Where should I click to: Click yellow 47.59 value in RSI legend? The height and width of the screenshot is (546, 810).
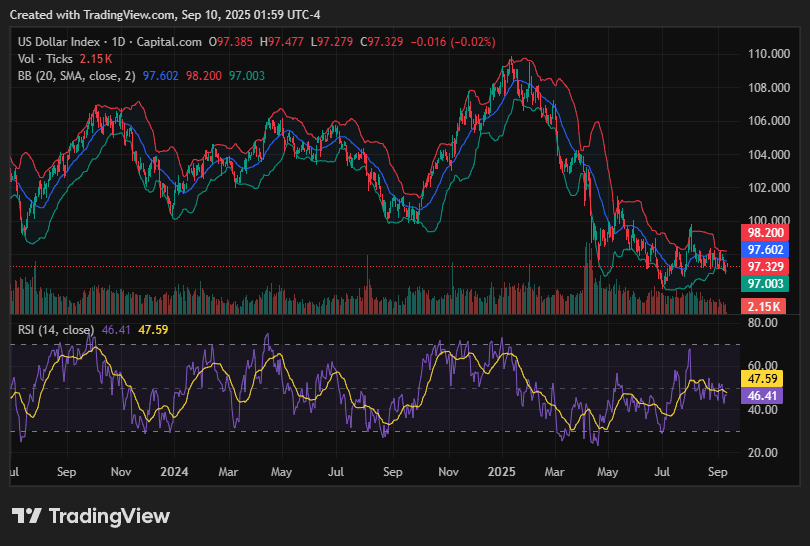pyautogui.click(x=153, y=330)
